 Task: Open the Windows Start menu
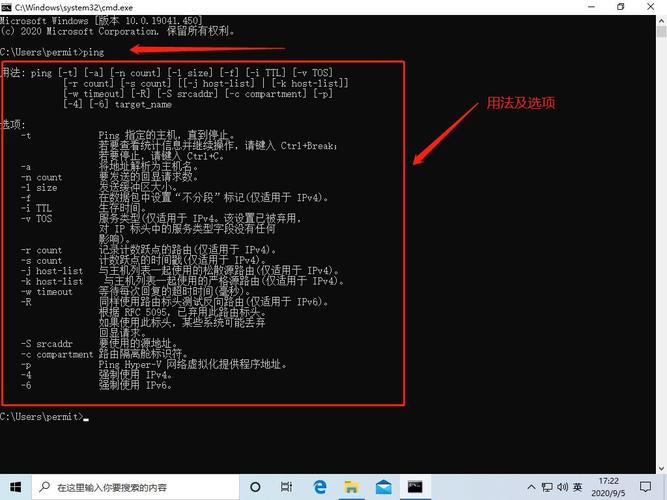pyautogui.click(x=15, y=487)
